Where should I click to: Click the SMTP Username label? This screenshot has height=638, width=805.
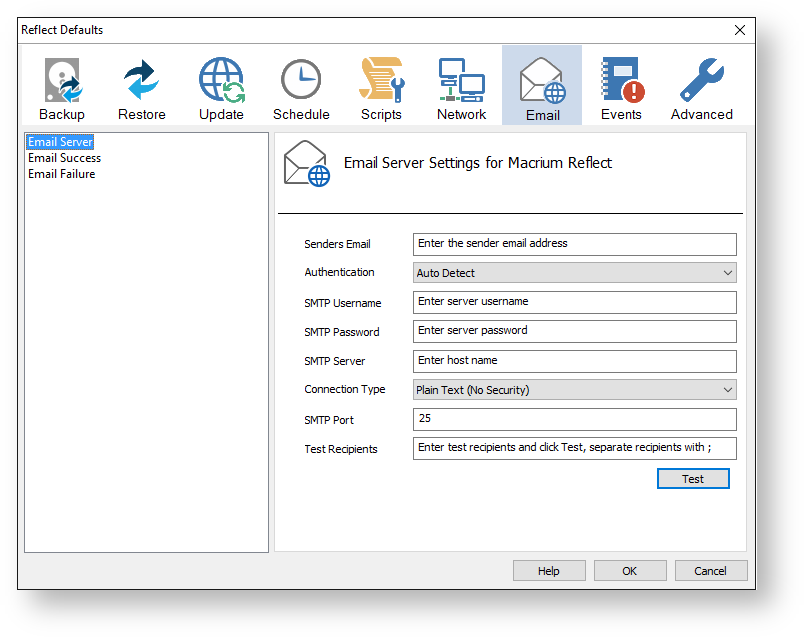click(x=342, y=303)
